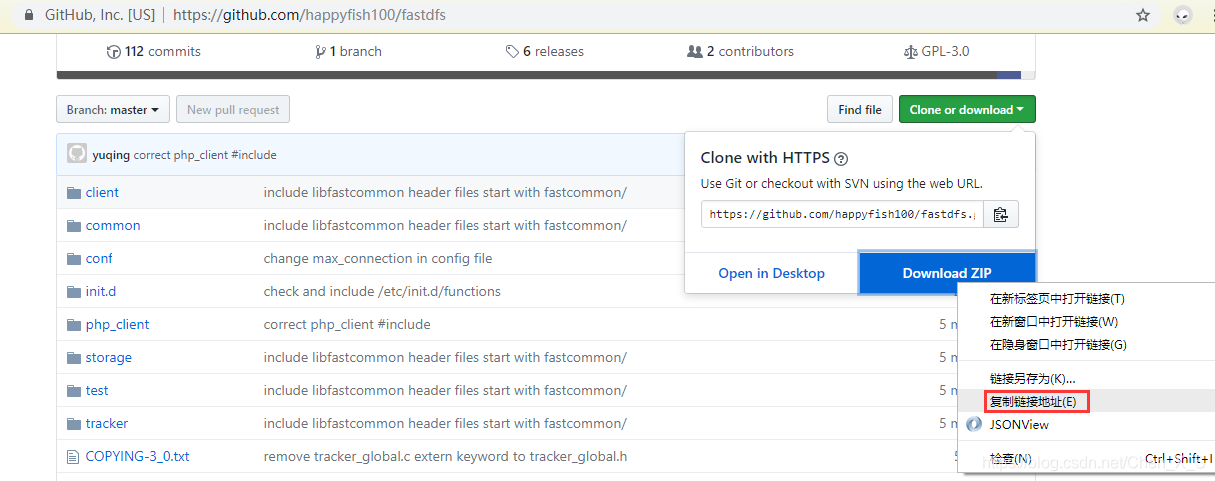Open the storage folder link
This screenshot has width=1215, height=481.
coord(109,358)
